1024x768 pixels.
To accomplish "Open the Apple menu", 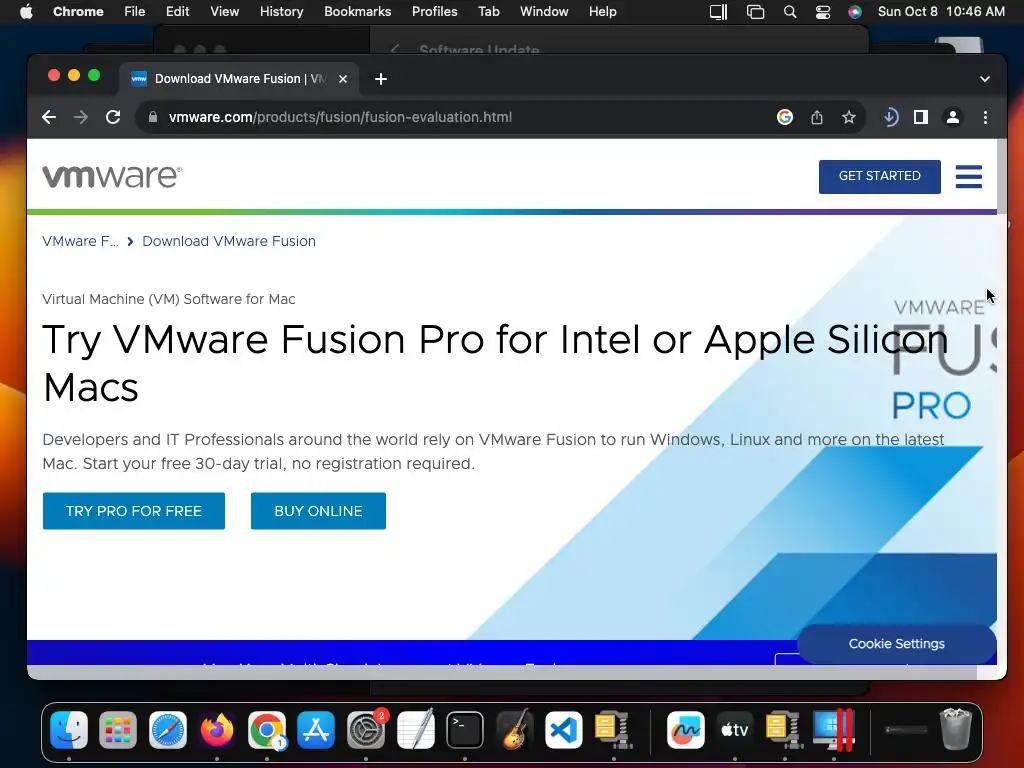I will (x=26, y=12).
